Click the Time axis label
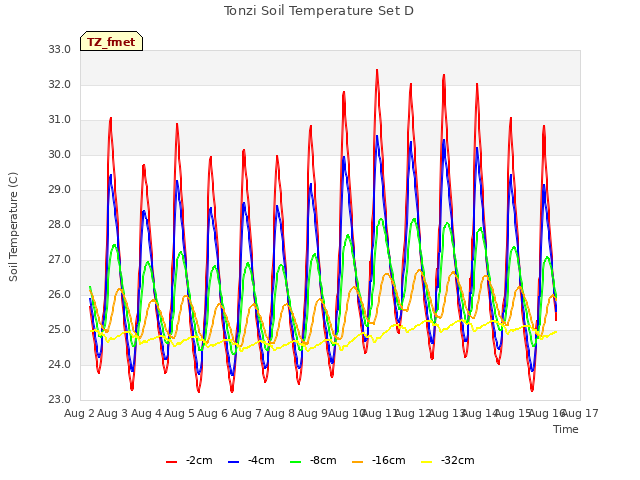The width and height of the screenshot is (640, 480). (x=566, y=429)
